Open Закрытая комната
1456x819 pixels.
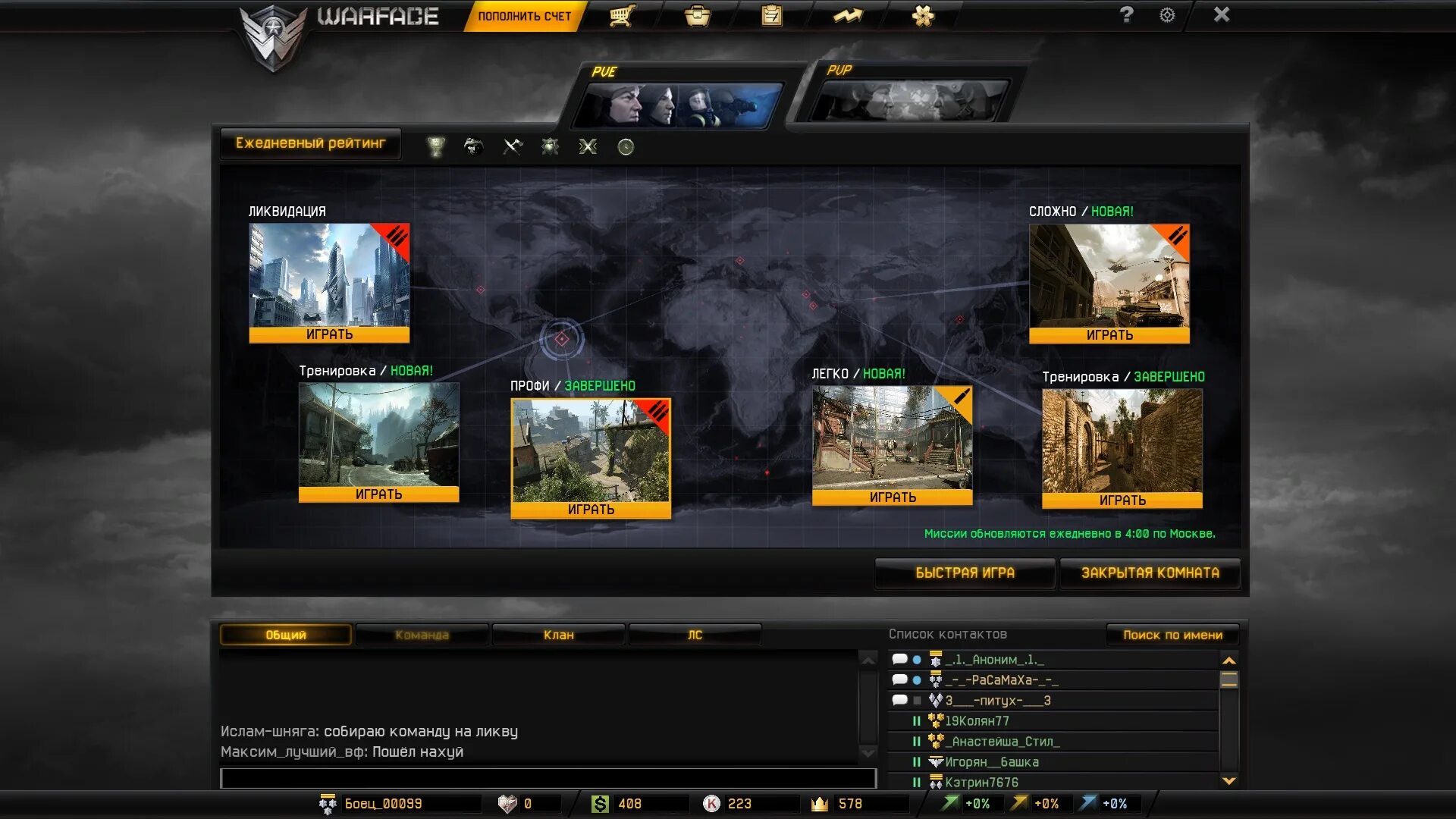1150,573
